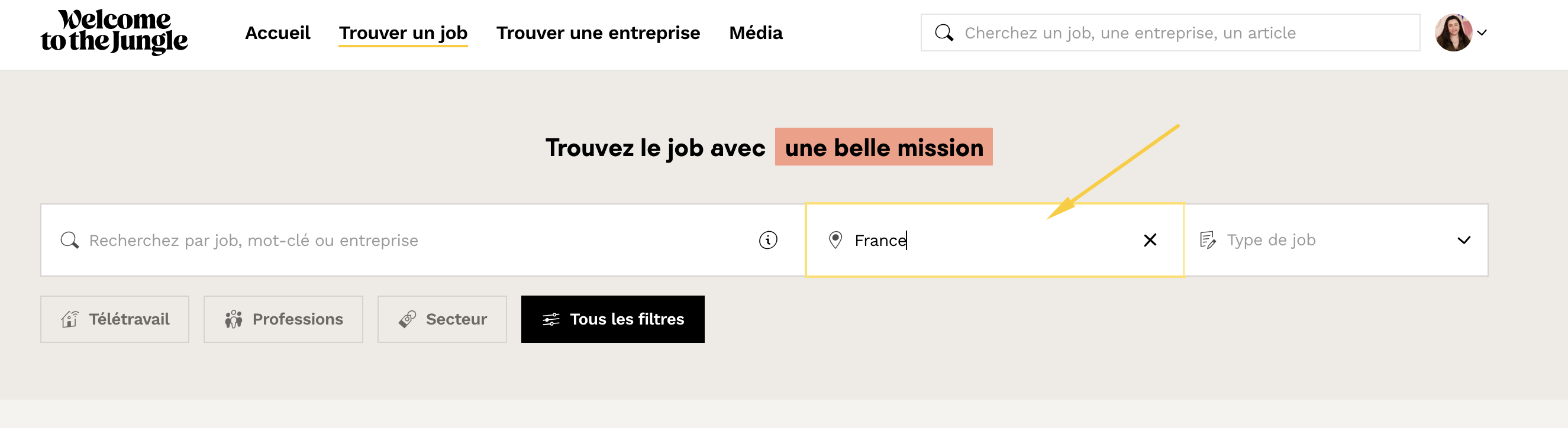Click the magnifier icon in job keyword field
Image resolution: width=1568 pixels, height=428 pixels.
tap(70, 240)
